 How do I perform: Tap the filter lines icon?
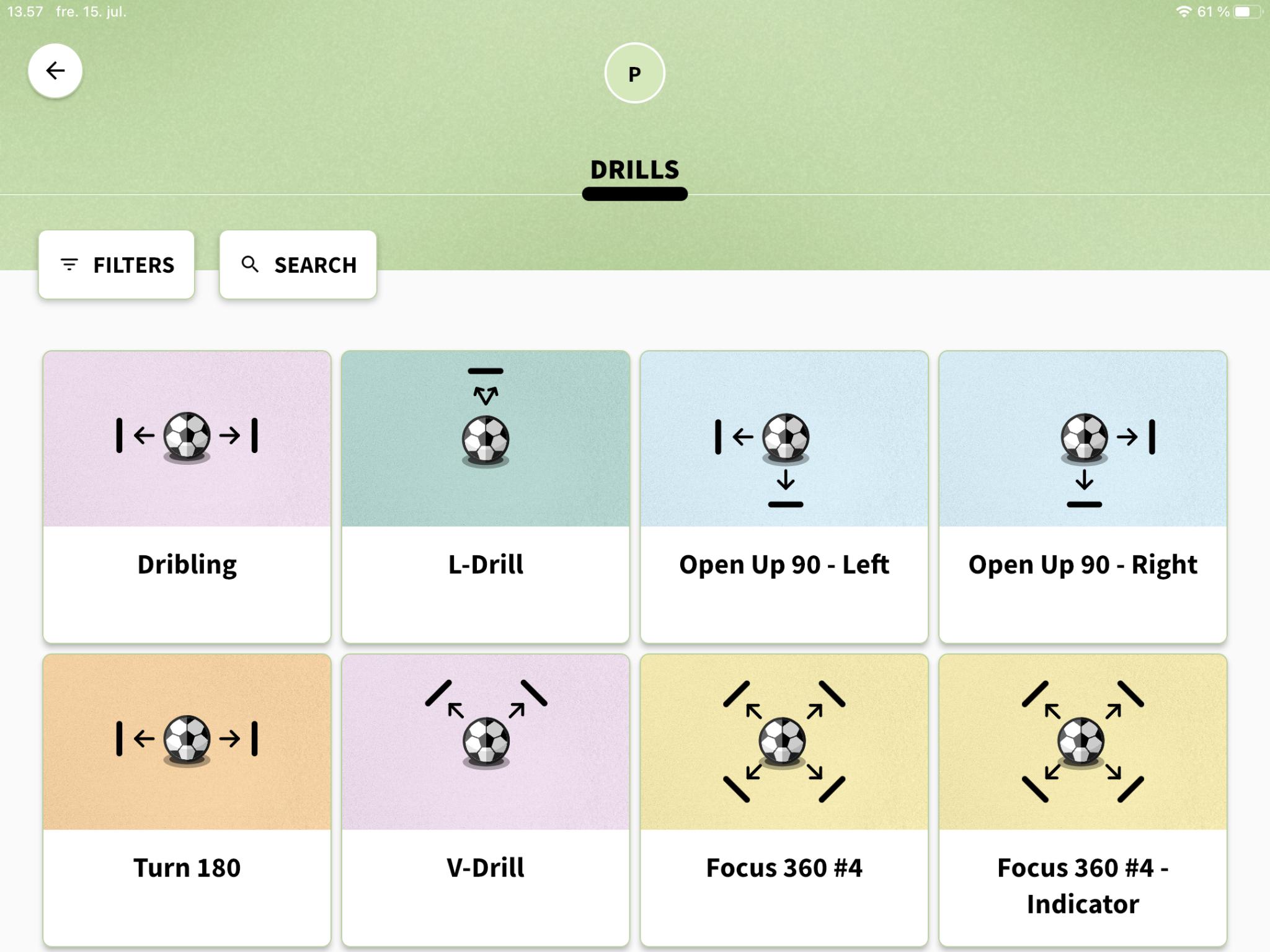(69, 265)
